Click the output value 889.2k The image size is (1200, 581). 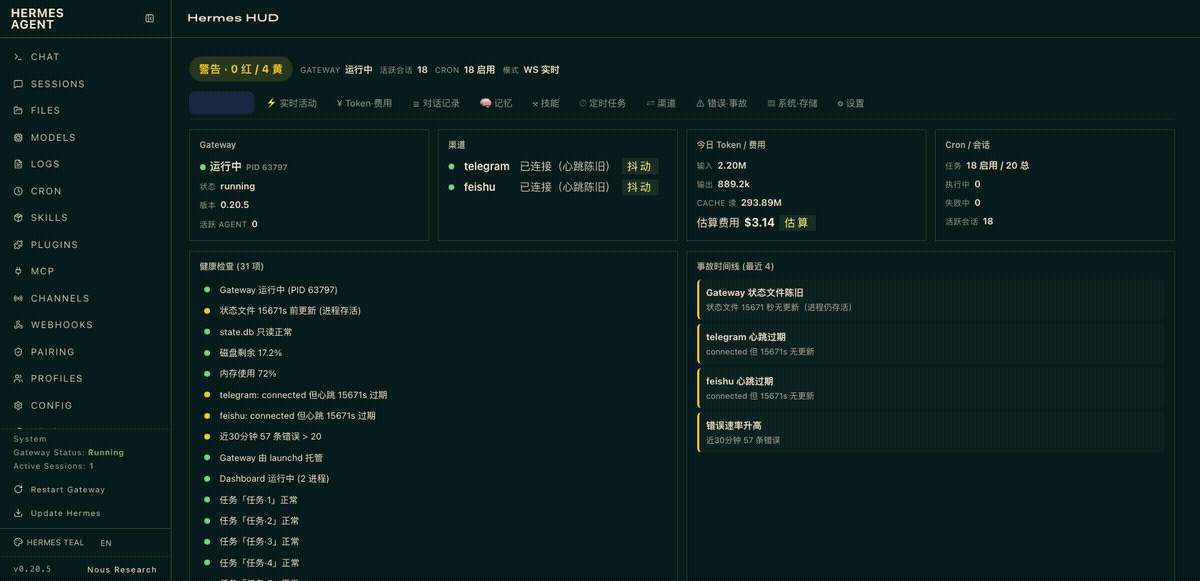pyautogui.click(x=734, y=184)
